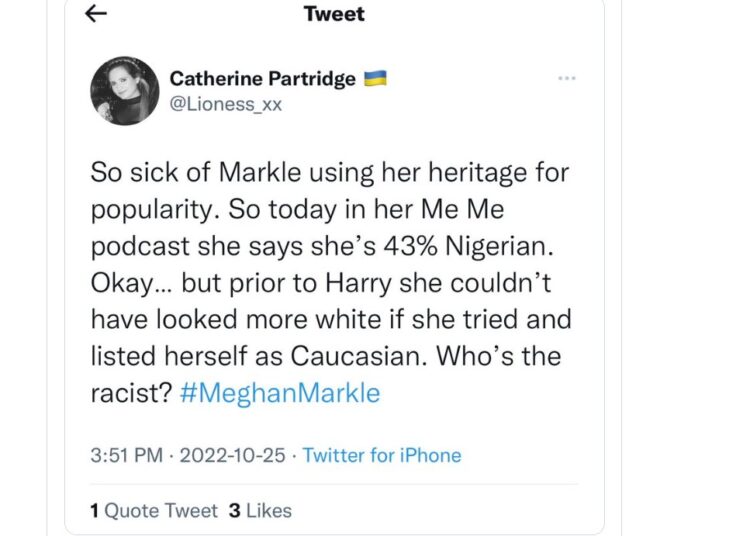Open the three-dot more options menu
750x536 pixels.
(x=567, y=78)
